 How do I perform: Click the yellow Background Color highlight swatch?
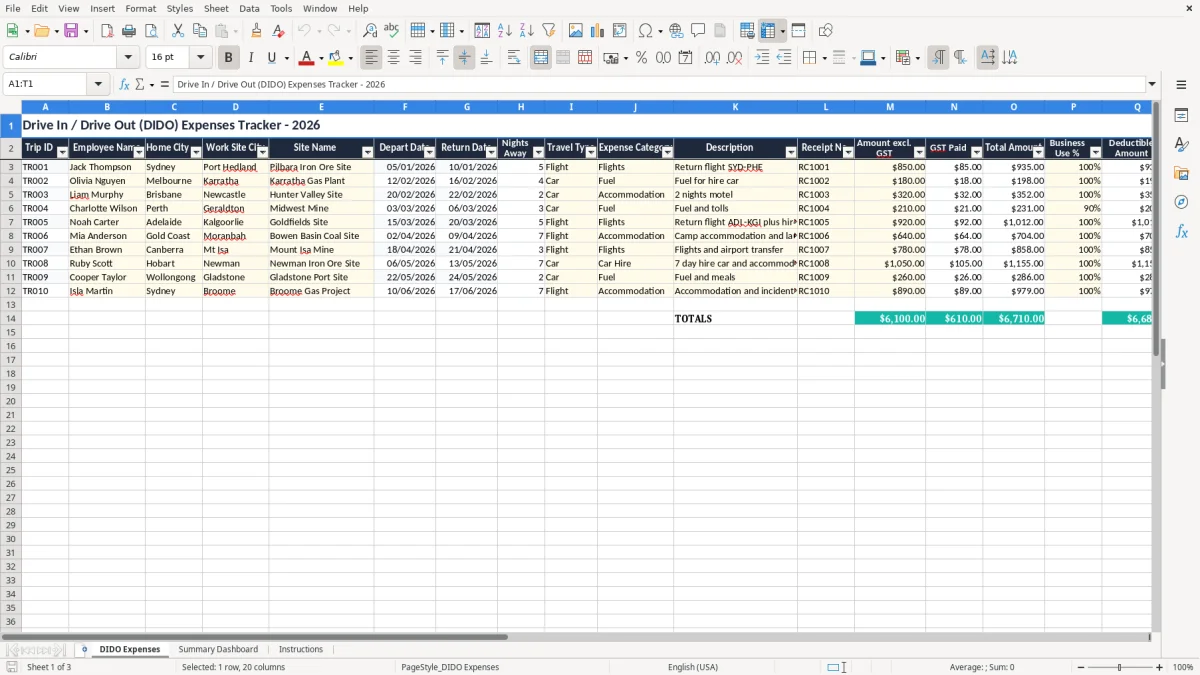(336, 58)
